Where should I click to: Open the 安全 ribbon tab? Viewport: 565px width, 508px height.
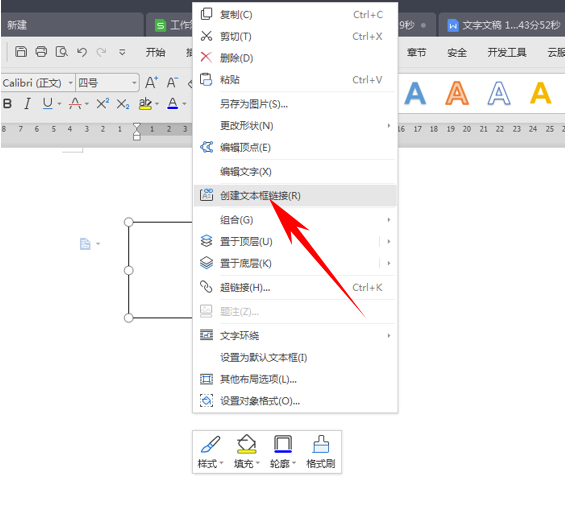tap(457, 53)
